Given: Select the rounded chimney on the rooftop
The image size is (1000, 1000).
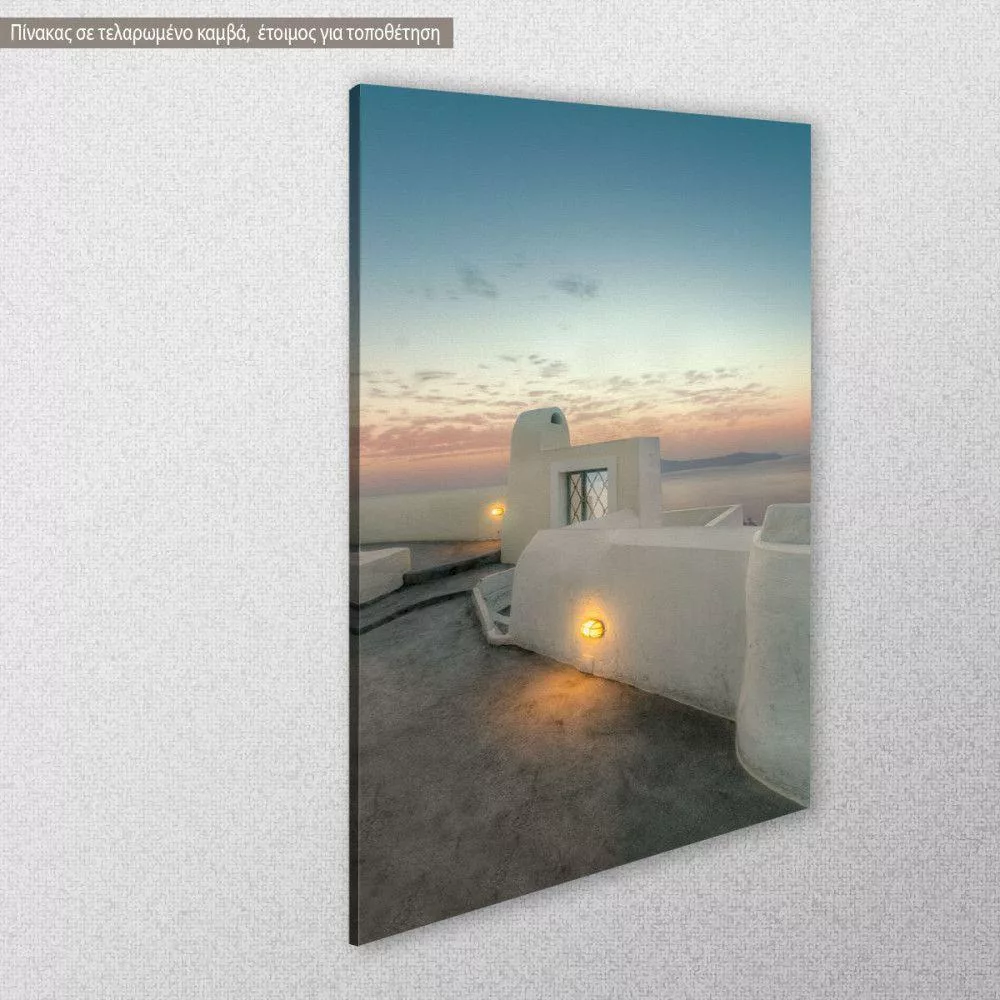Looking at the screenshot, I should [x=540, y=428].
